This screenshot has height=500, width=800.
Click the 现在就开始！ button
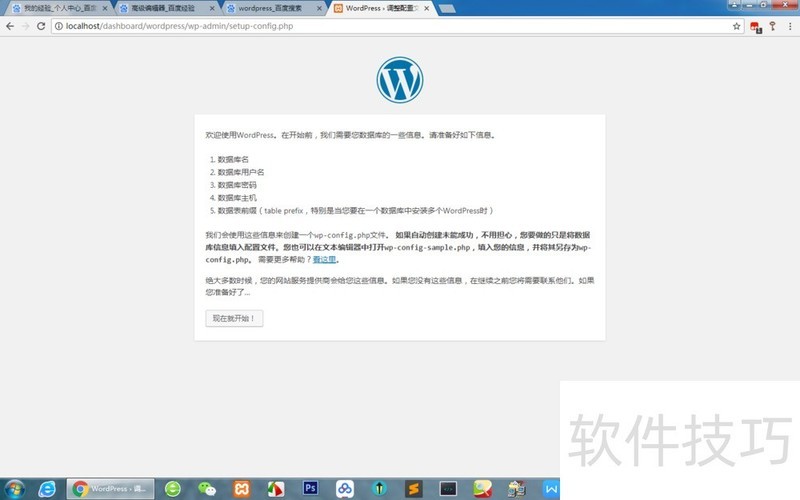pos(234,318)
